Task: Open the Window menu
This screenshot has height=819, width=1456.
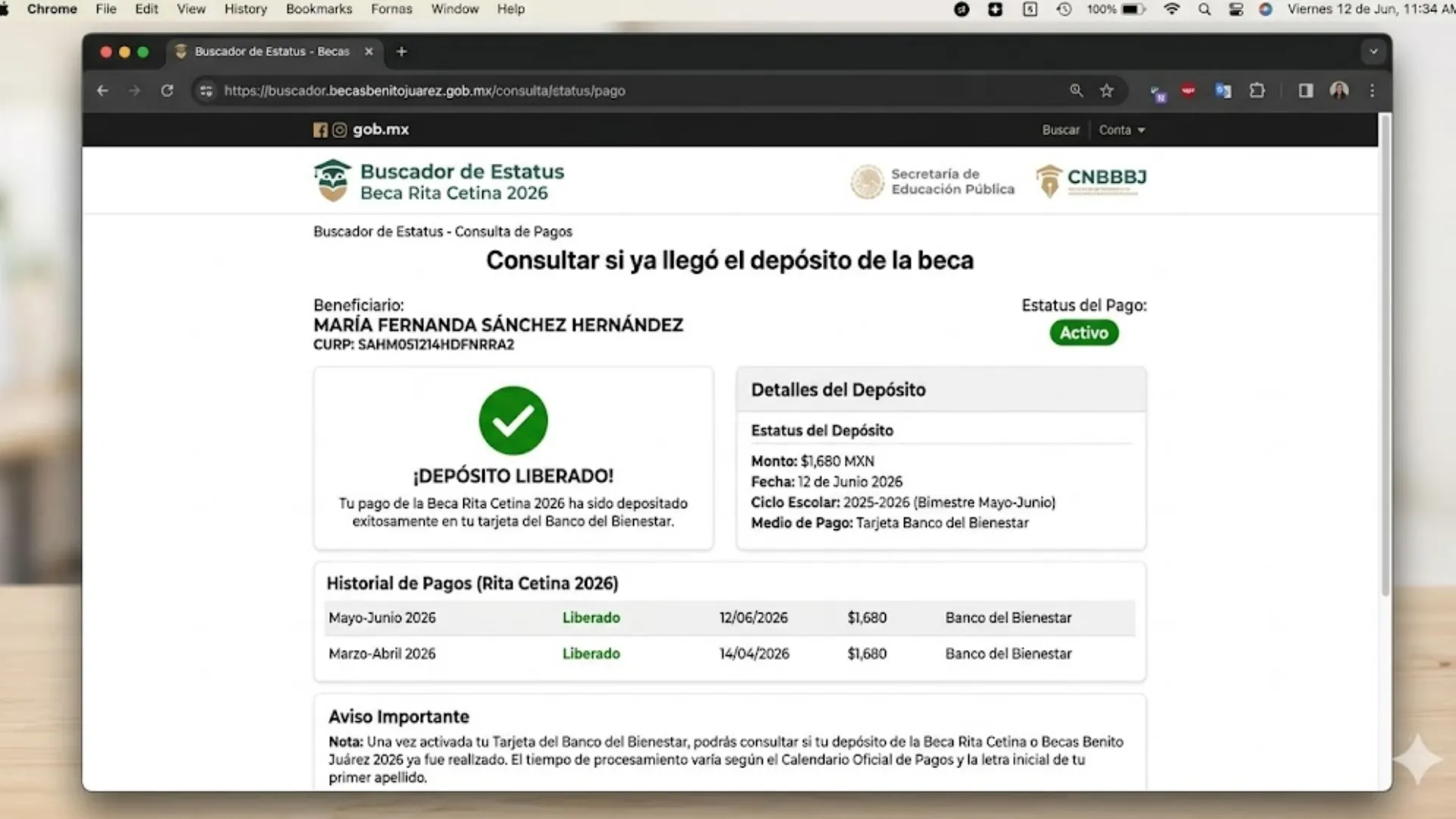Action: (455, 9)
